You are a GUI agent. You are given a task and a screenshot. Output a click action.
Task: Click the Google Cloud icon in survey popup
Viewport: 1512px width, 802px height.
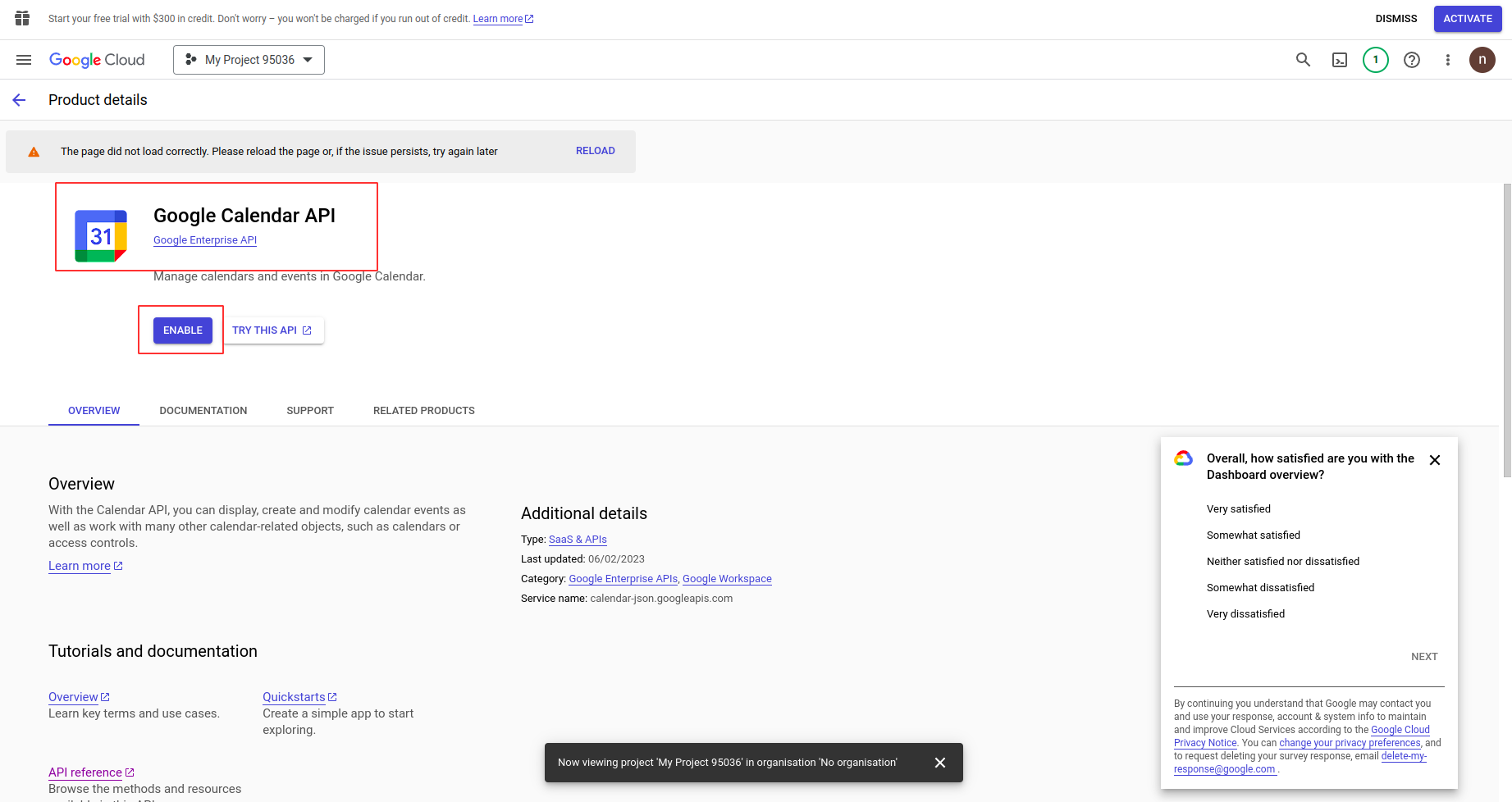[1184, 458]
